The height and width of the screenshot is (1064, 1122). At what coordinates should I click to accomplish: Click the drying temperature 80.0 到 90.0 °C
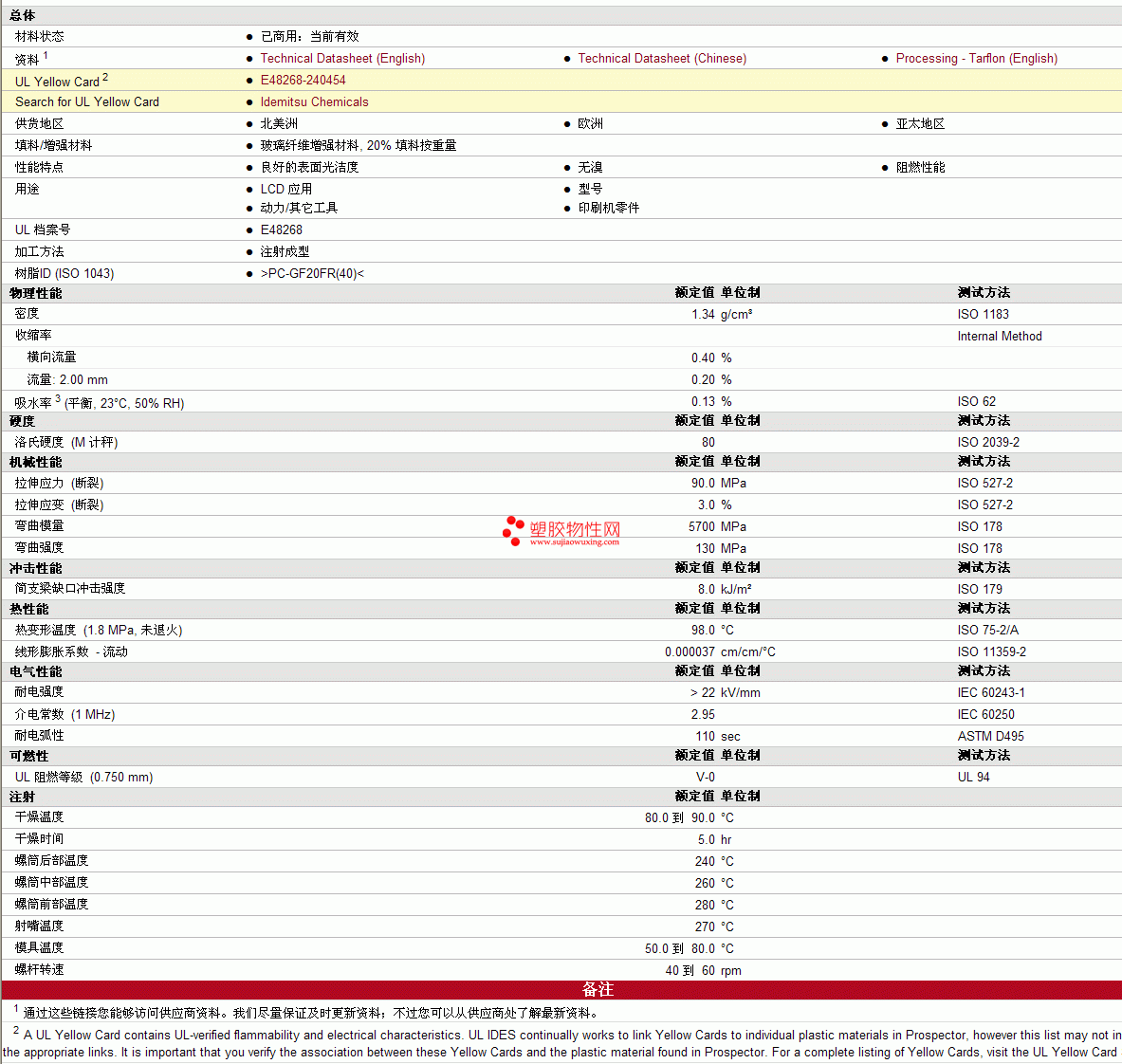690,818
